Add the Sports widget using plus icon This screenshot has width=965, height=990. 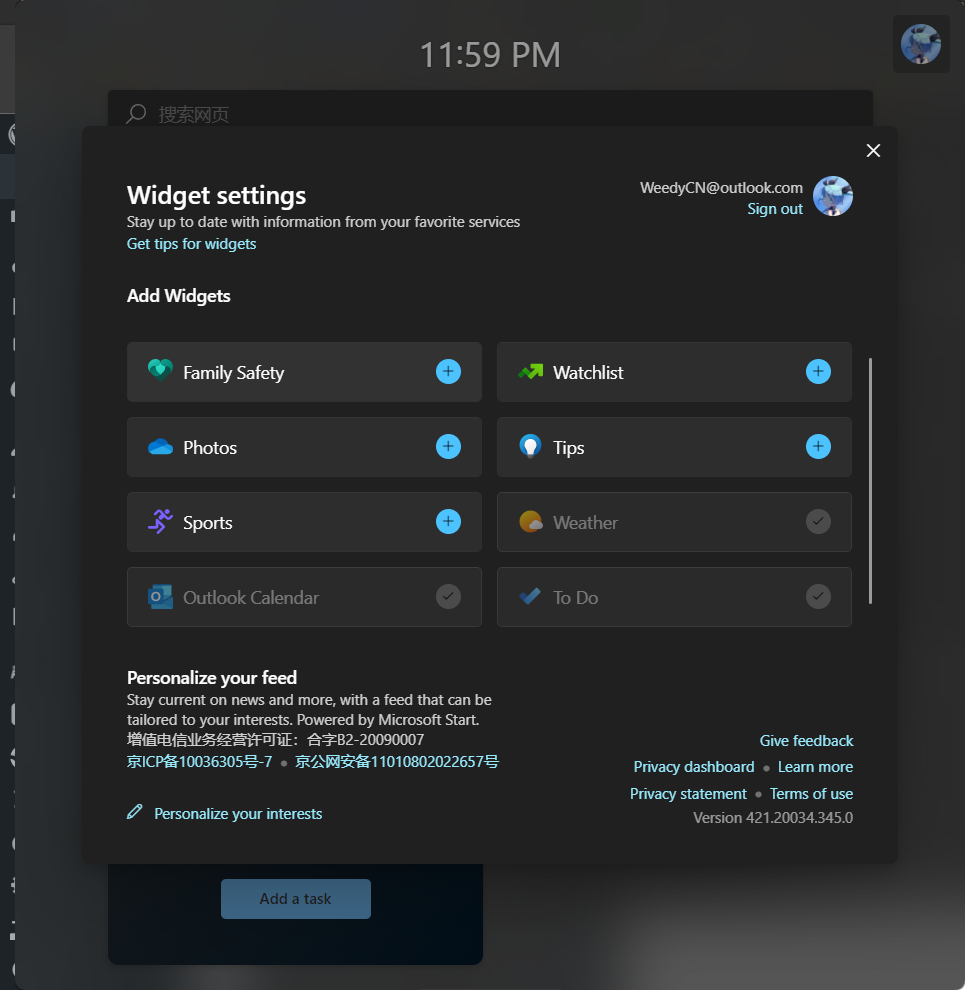448,522
